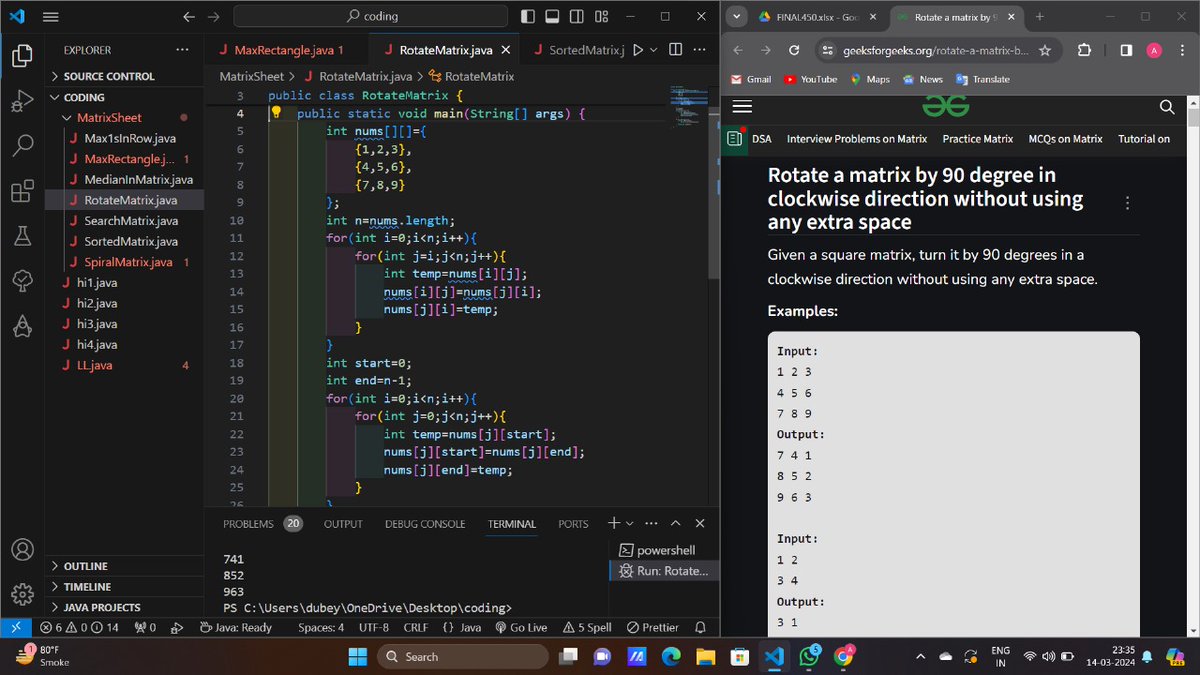
Task: Split the editor right
Action: coord(676,50)
